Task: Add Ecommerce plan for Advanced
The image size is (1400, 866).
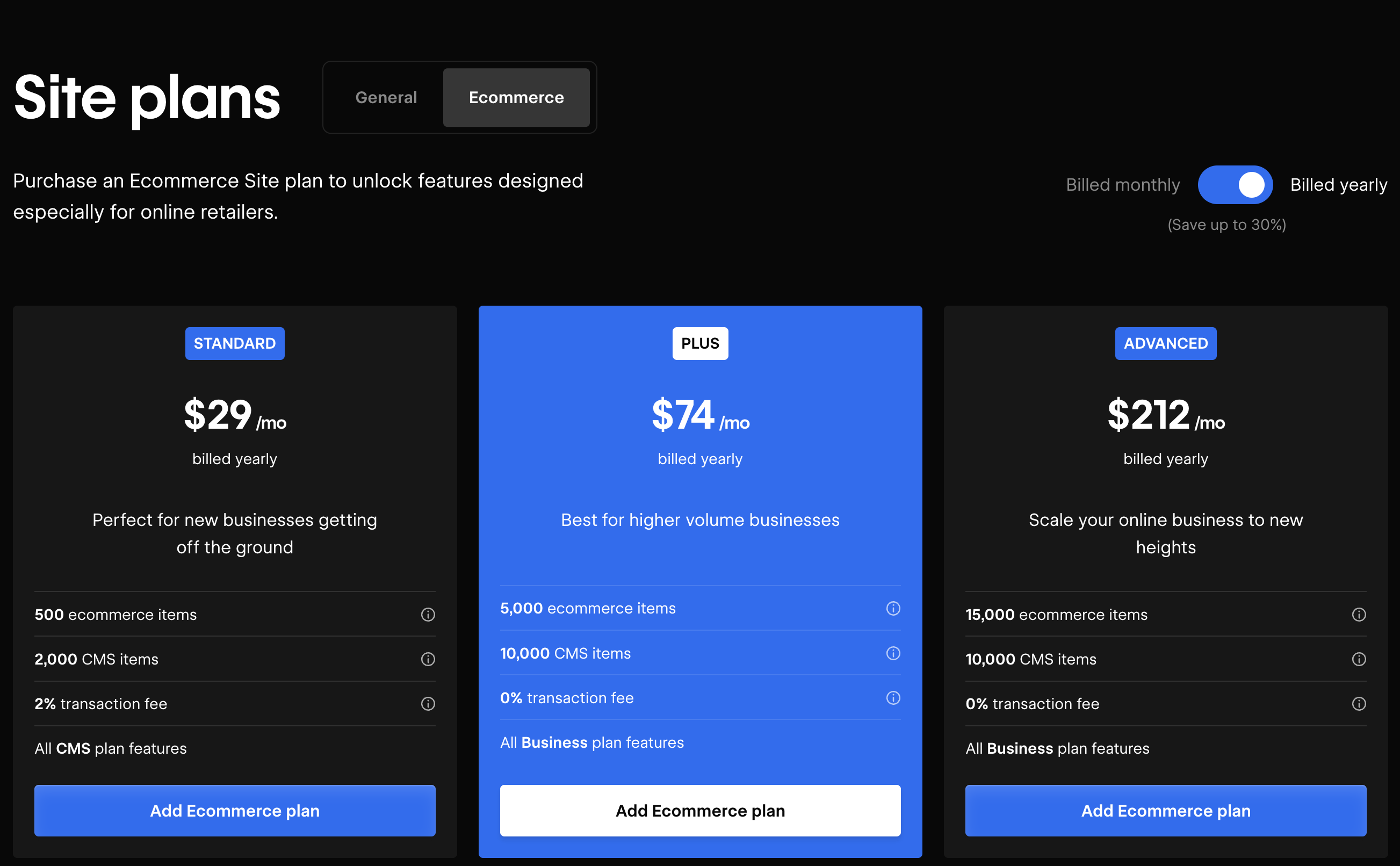Action: [1165, 811]
